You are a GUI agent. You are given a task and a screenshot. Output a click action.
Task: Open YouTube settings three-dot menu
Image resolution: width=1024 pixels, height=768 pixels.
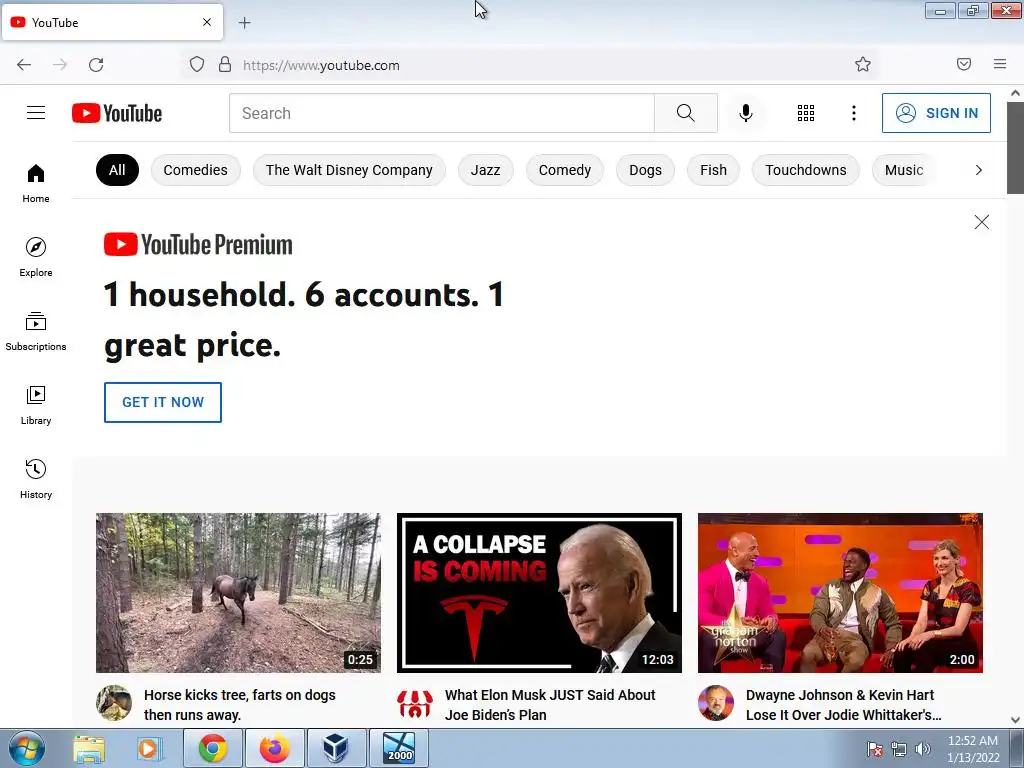pyautogui.click(x=854, y=113)
